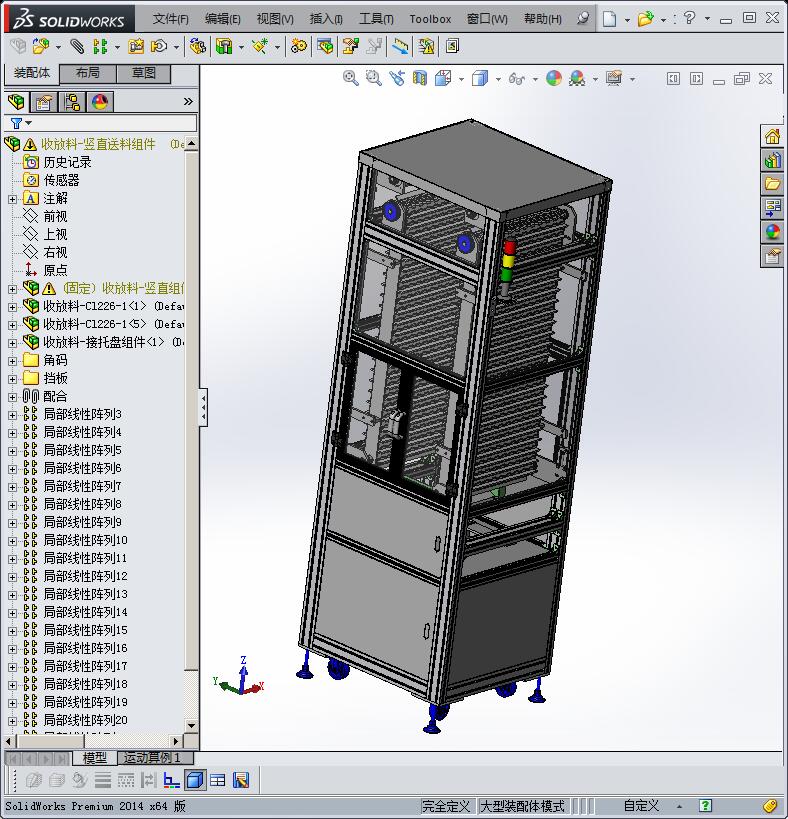This screenshot has width=788, height=819.
Task: Click Section View icon
Action: pyautogui.click(x=420, y=78)
